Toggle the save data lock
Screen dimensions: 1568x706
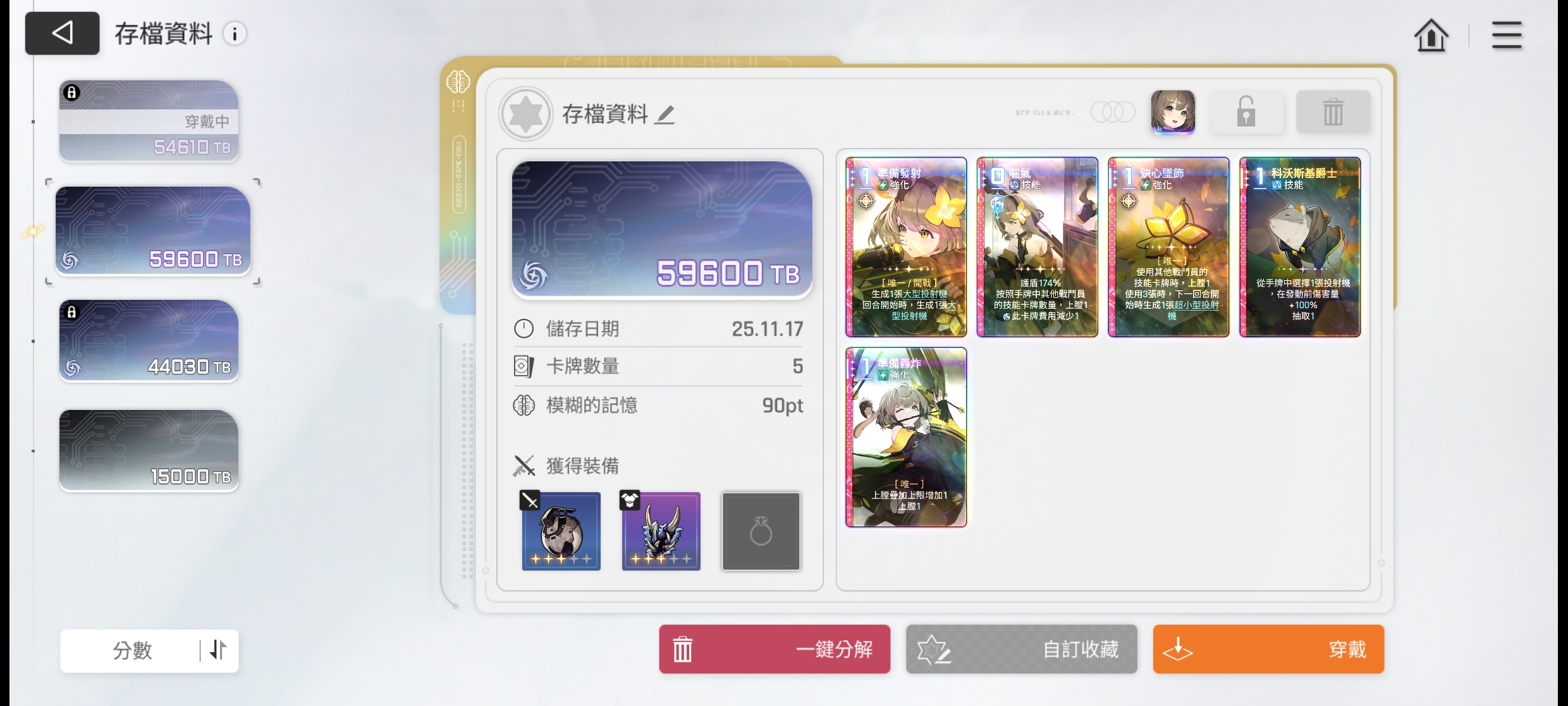[x=1246, y=112]
